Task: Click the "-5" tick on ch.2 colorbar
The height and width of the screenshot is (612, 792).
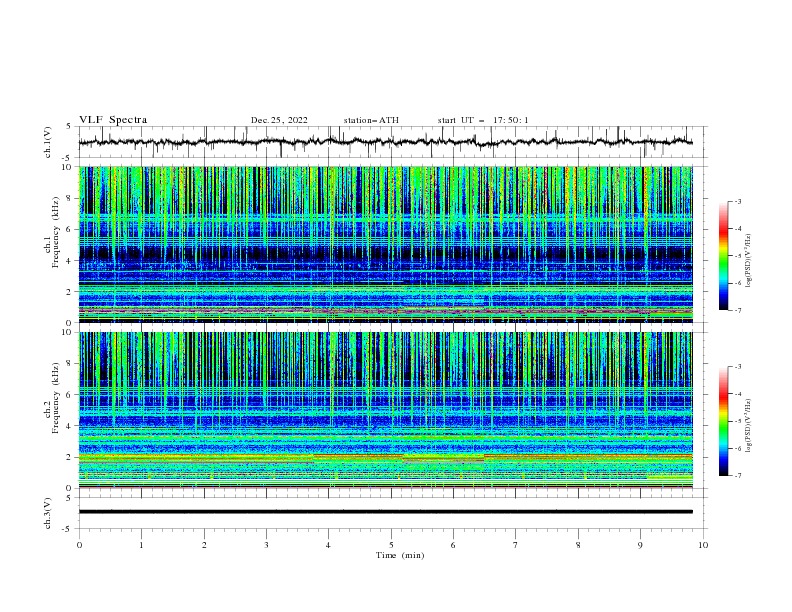Action: [738, 421]
